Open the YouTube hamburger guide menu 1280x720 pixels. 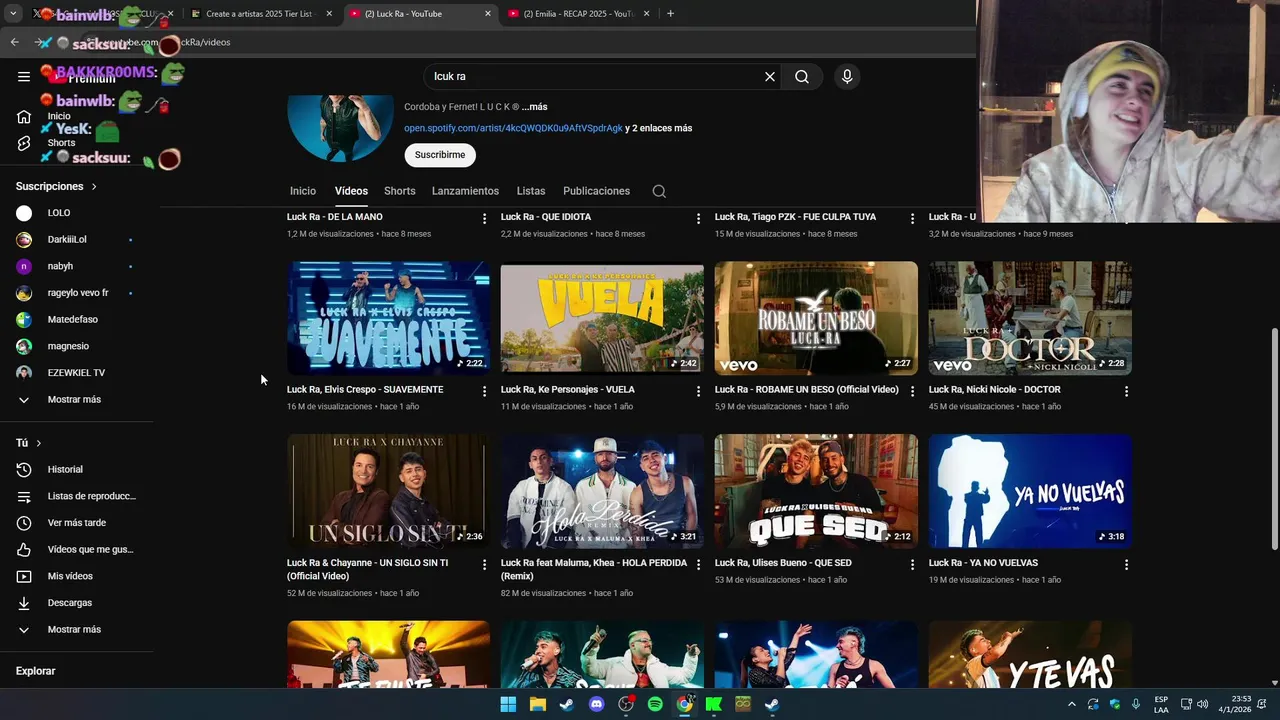coord(24,76)
